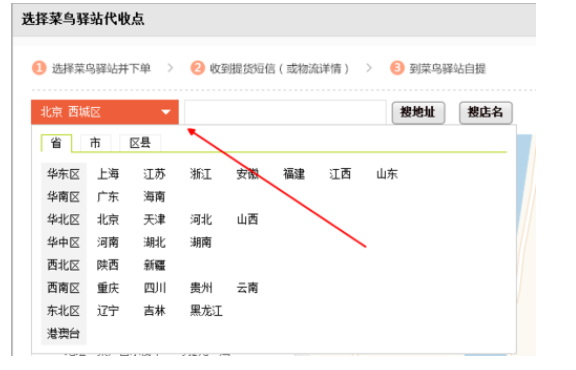Select province 海南
This screenshot has width=576, height=370.
pyautogui.click(x=154, y=197)
